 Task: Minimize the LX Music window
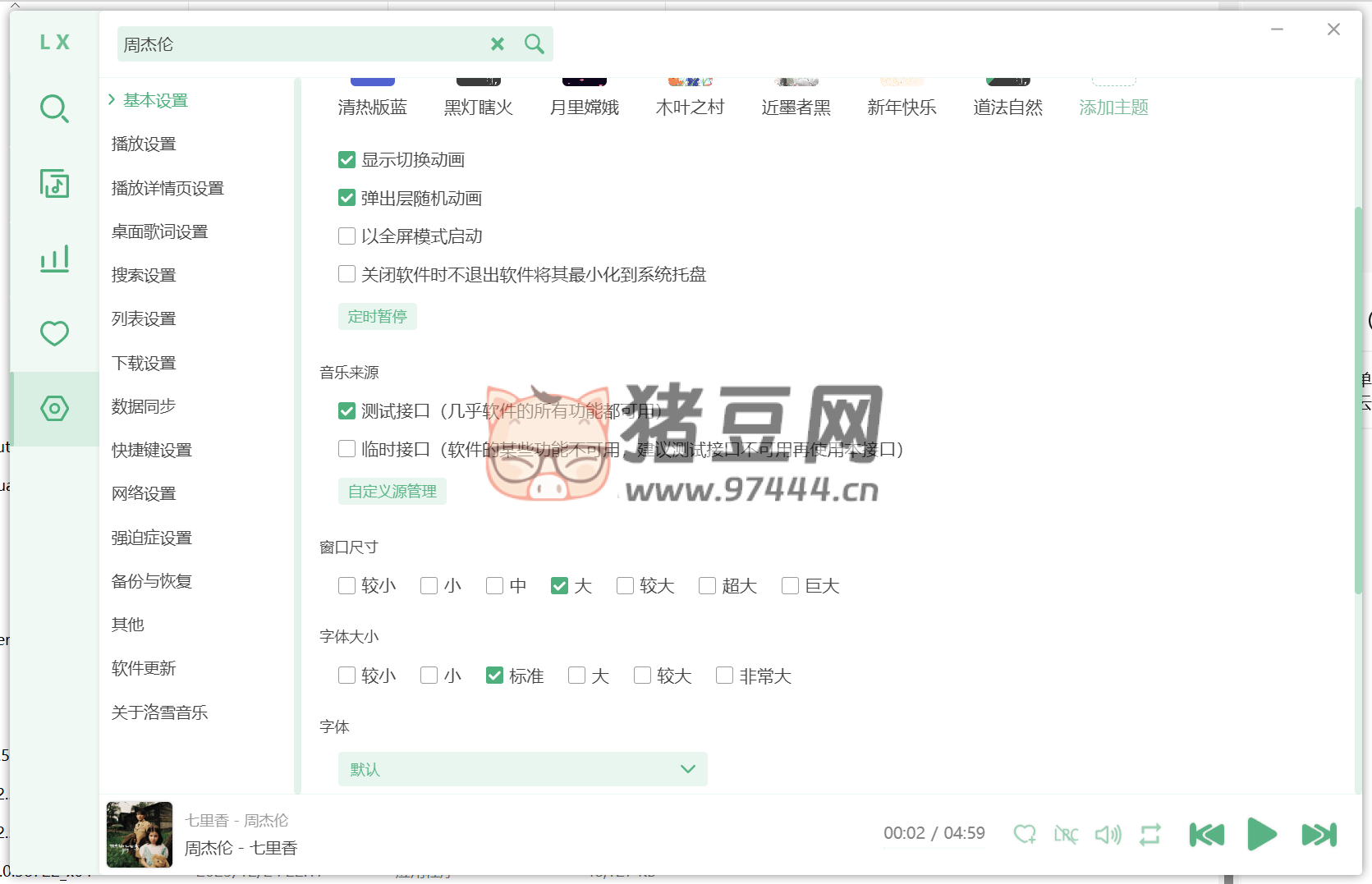pos(1277,30)
